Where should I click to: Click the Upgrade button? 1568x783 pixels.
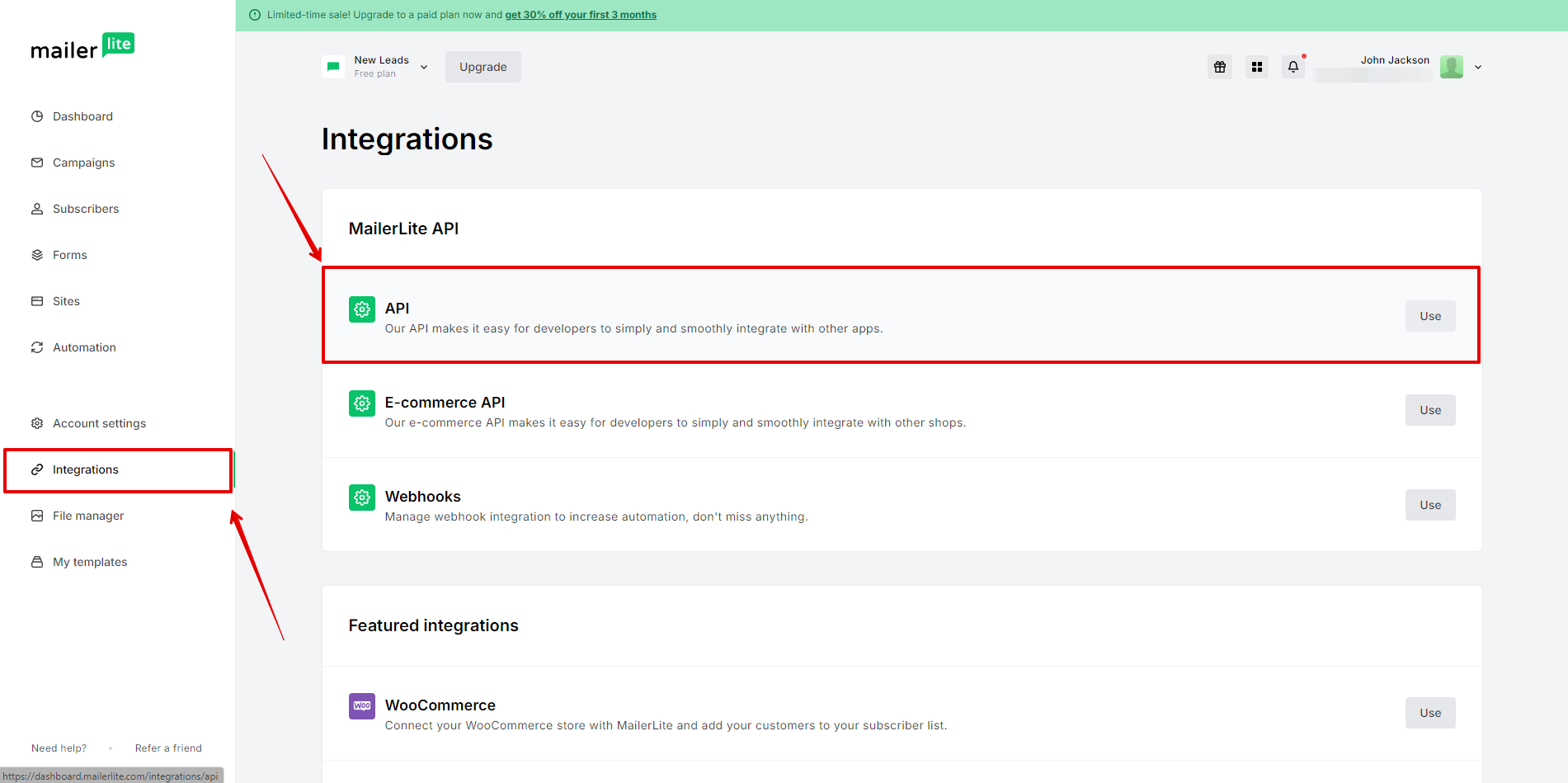(483, 67)
